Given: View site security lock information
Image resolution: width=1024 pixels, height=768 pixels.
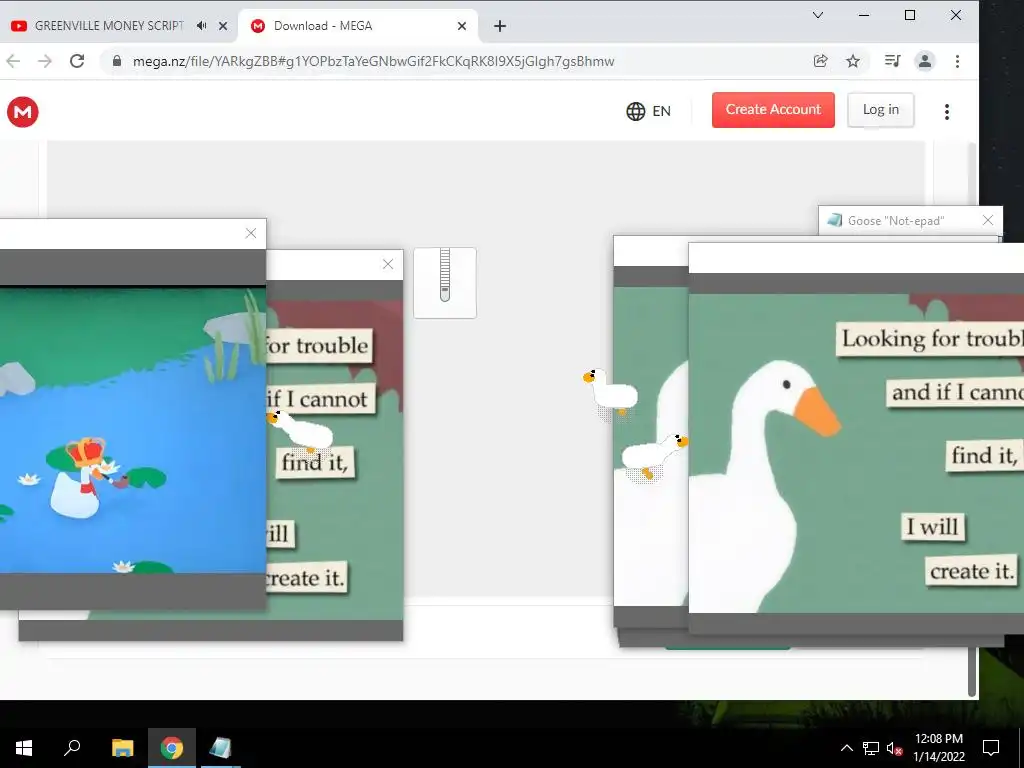Looking at the screenshot, I should [x=117, y=61].
